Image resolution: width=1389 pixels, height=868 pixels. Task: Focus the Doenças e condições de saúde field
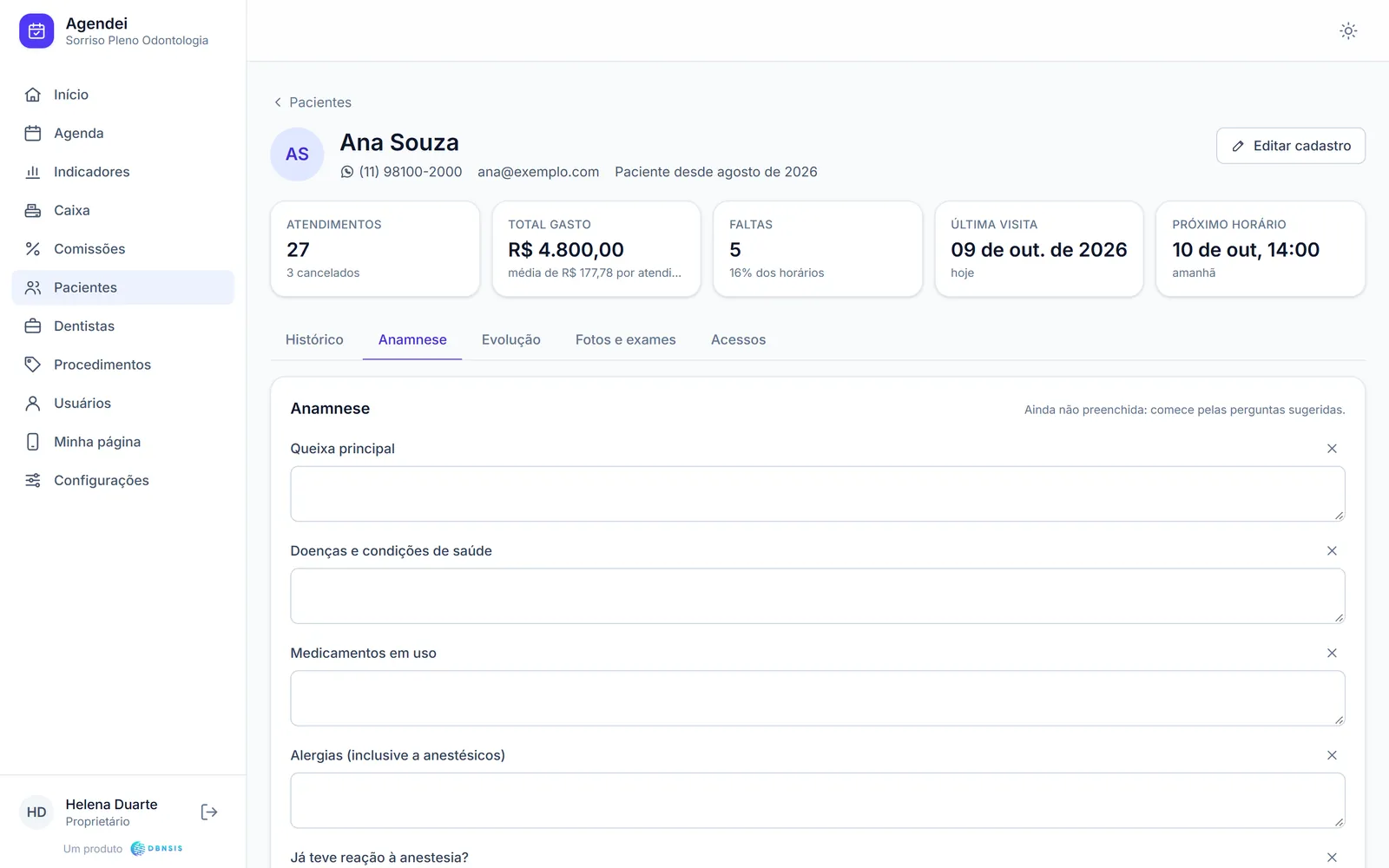818,596
